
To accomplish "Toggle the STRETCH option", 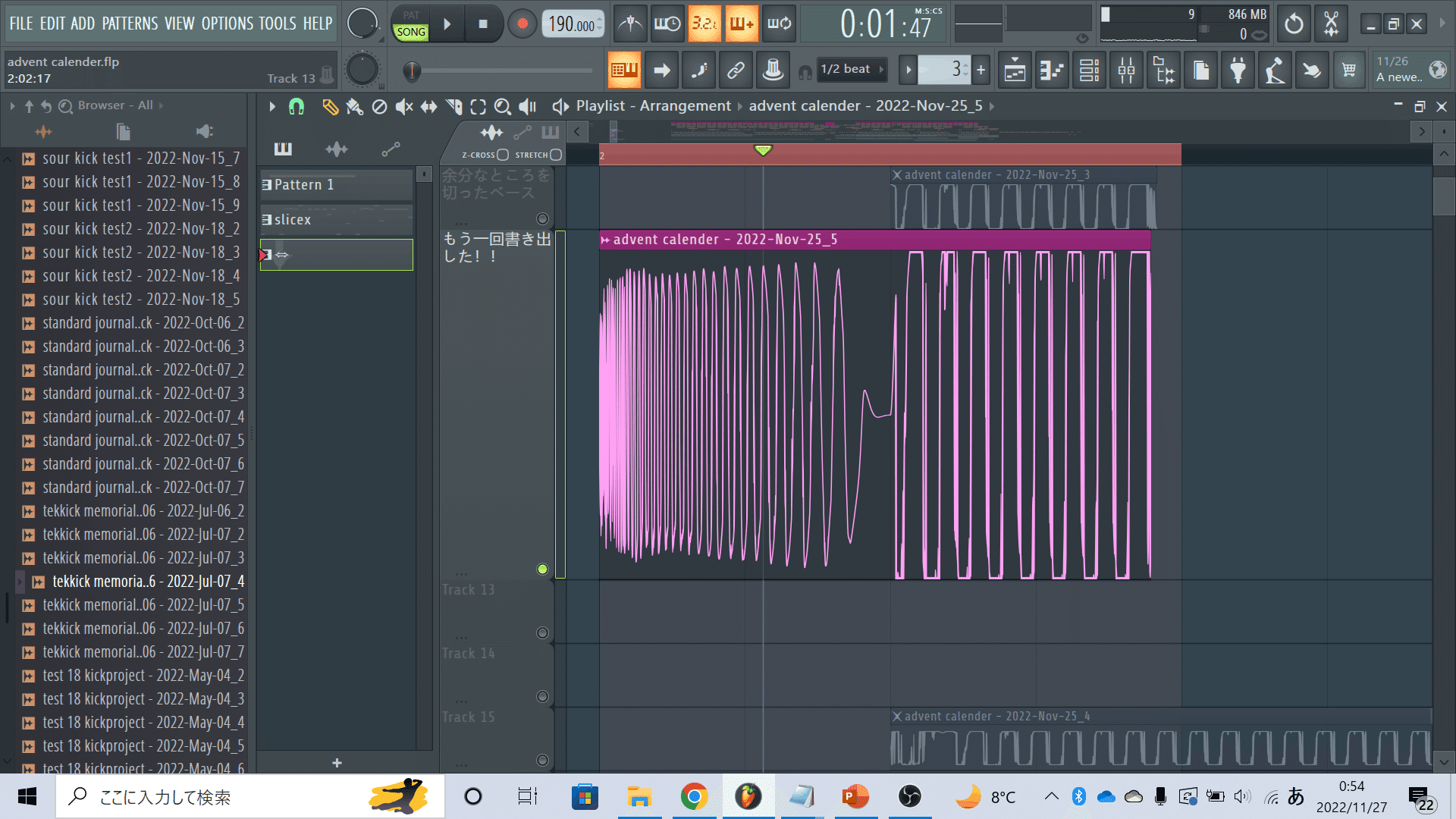I will 556,155.
